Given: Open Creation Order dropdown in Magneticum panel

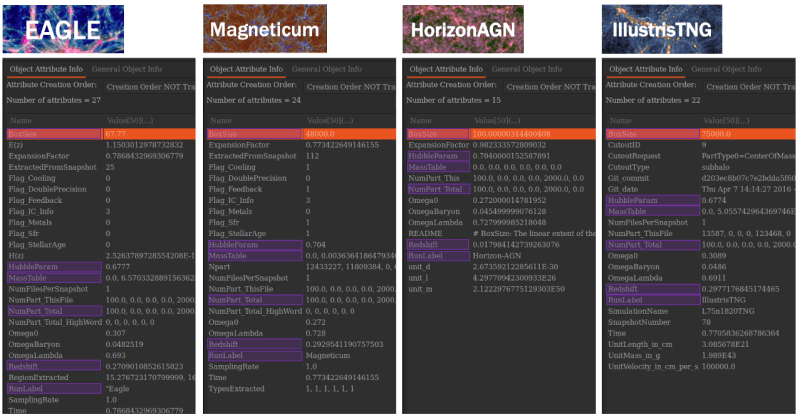Looking at the screenshot, I should click(349, 87).
